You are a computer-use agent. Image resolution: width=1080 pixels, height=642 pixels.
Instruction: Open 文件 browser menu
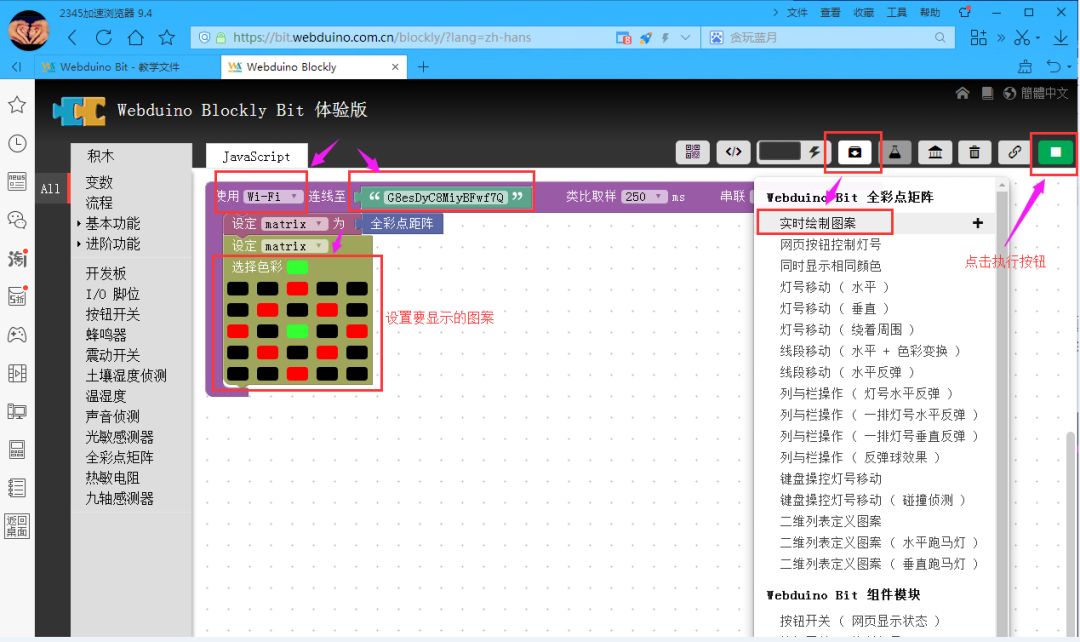click(x=797, y=12)
